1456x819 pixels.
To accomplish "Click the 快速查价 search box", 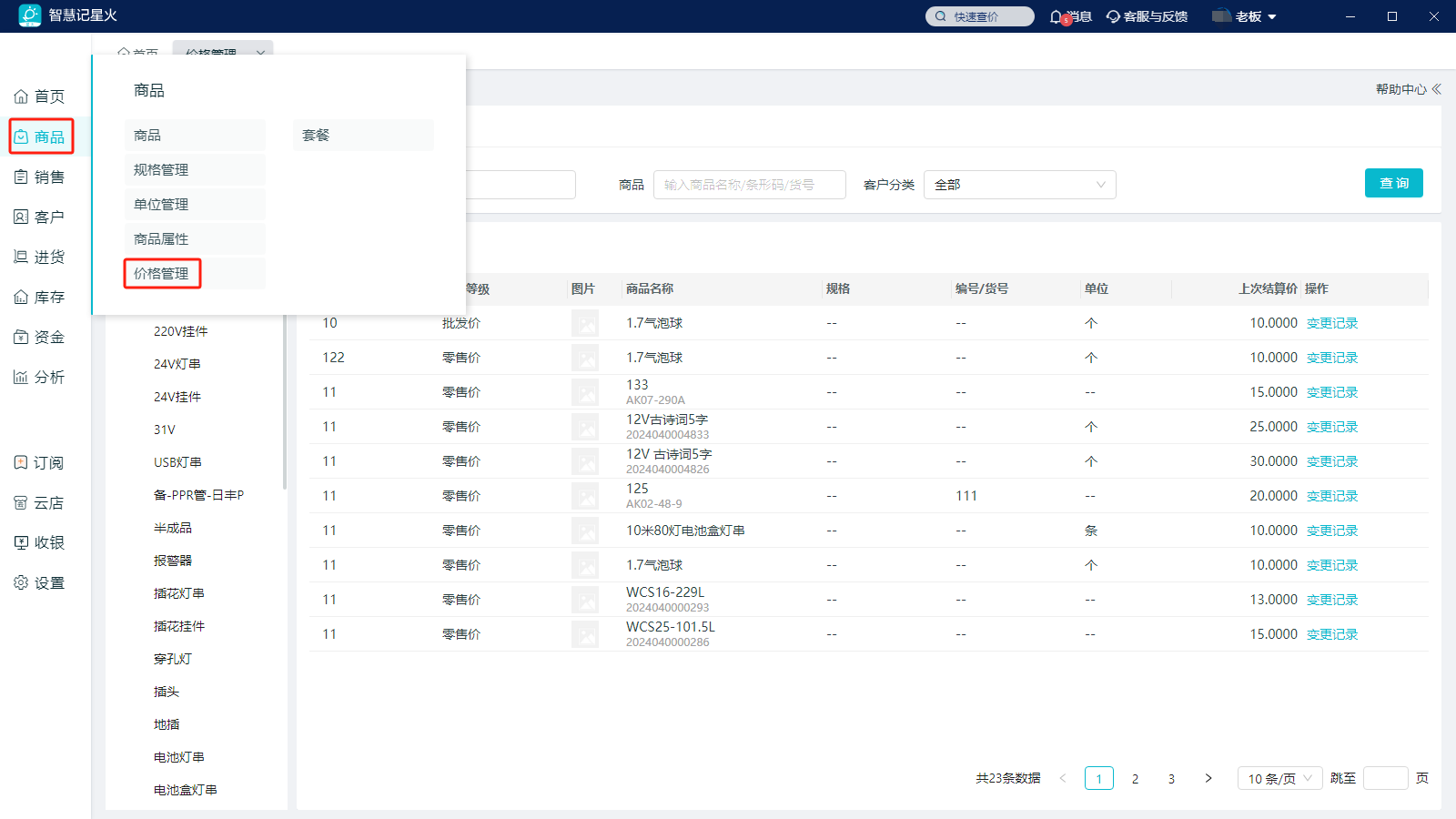I will [980, 16].
